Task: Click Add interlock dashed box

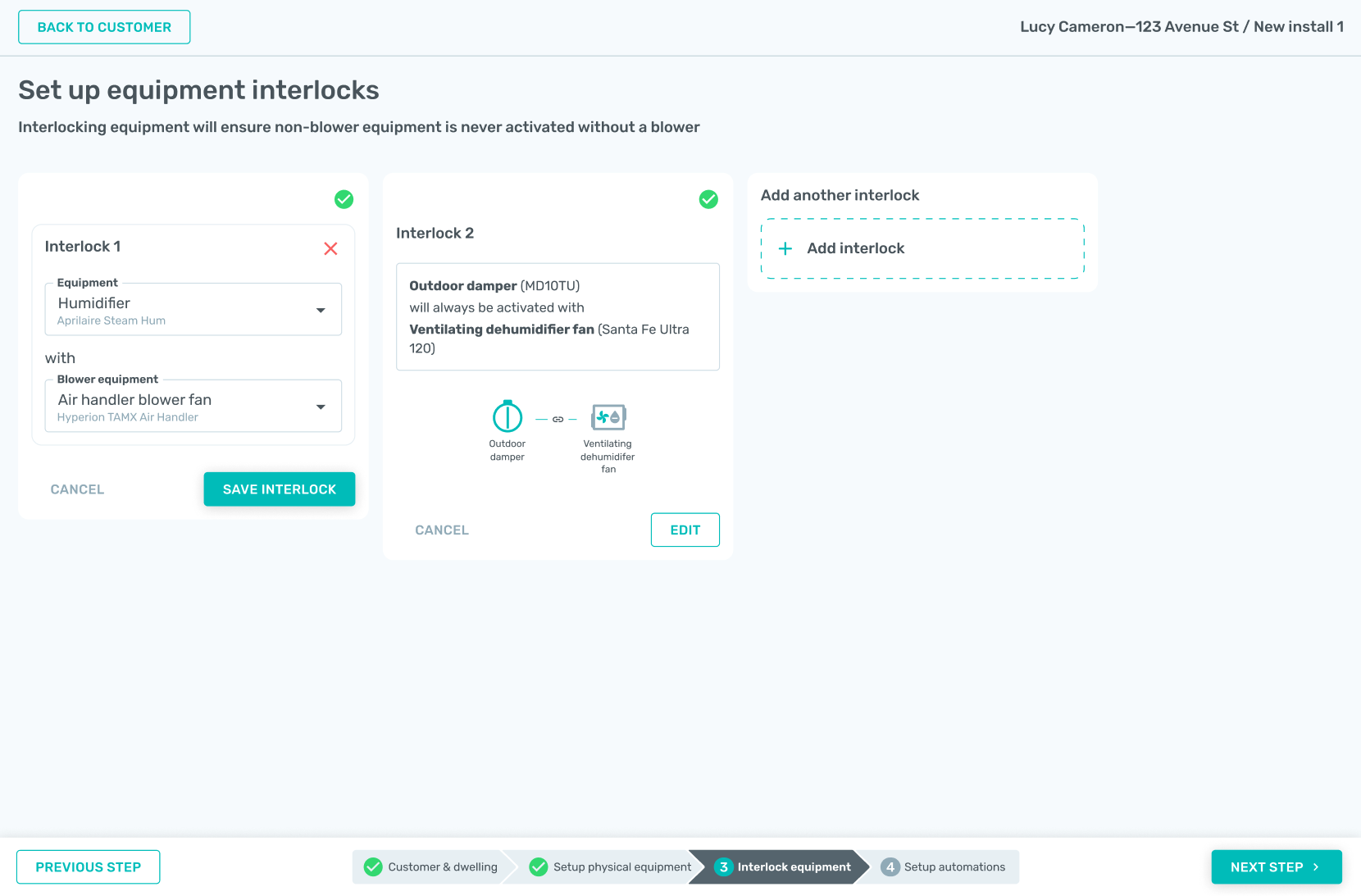Action: tap(922, 248)
